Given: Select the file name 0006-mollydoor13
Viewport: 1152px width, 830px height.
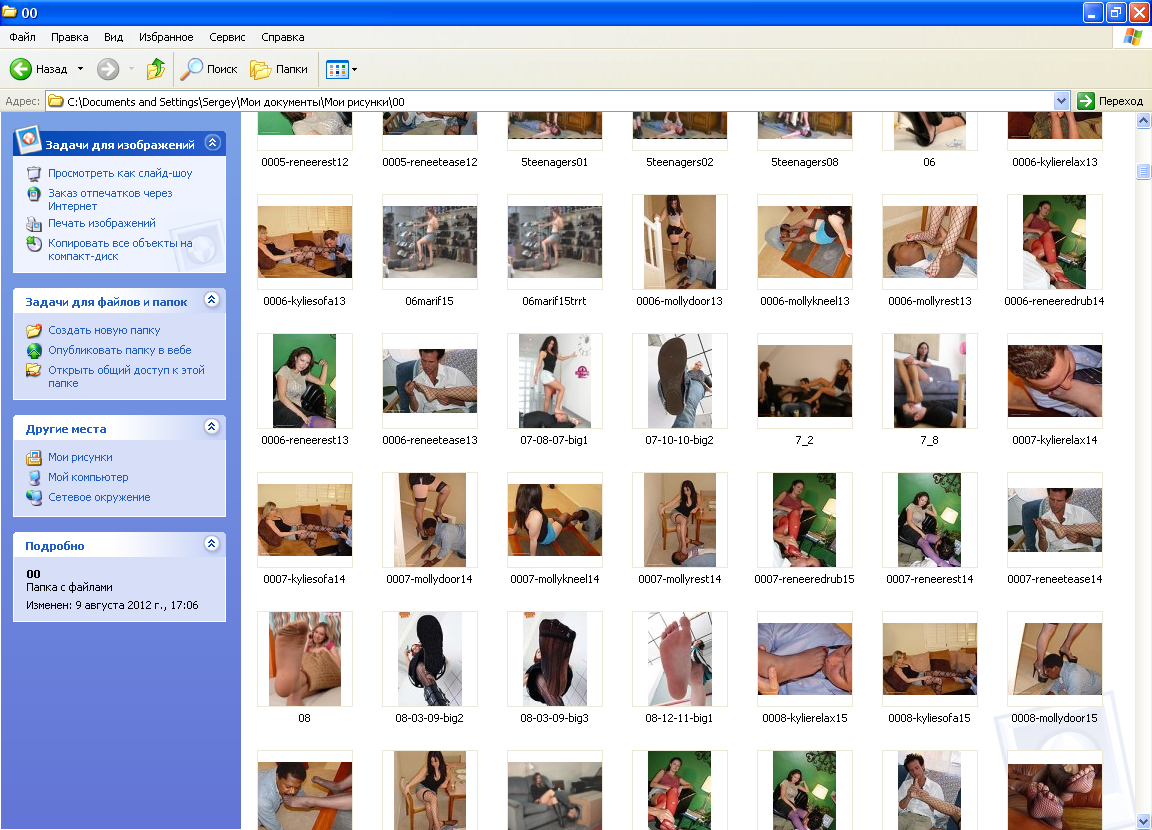Looking at the screenshot, I should pos(680,301).
